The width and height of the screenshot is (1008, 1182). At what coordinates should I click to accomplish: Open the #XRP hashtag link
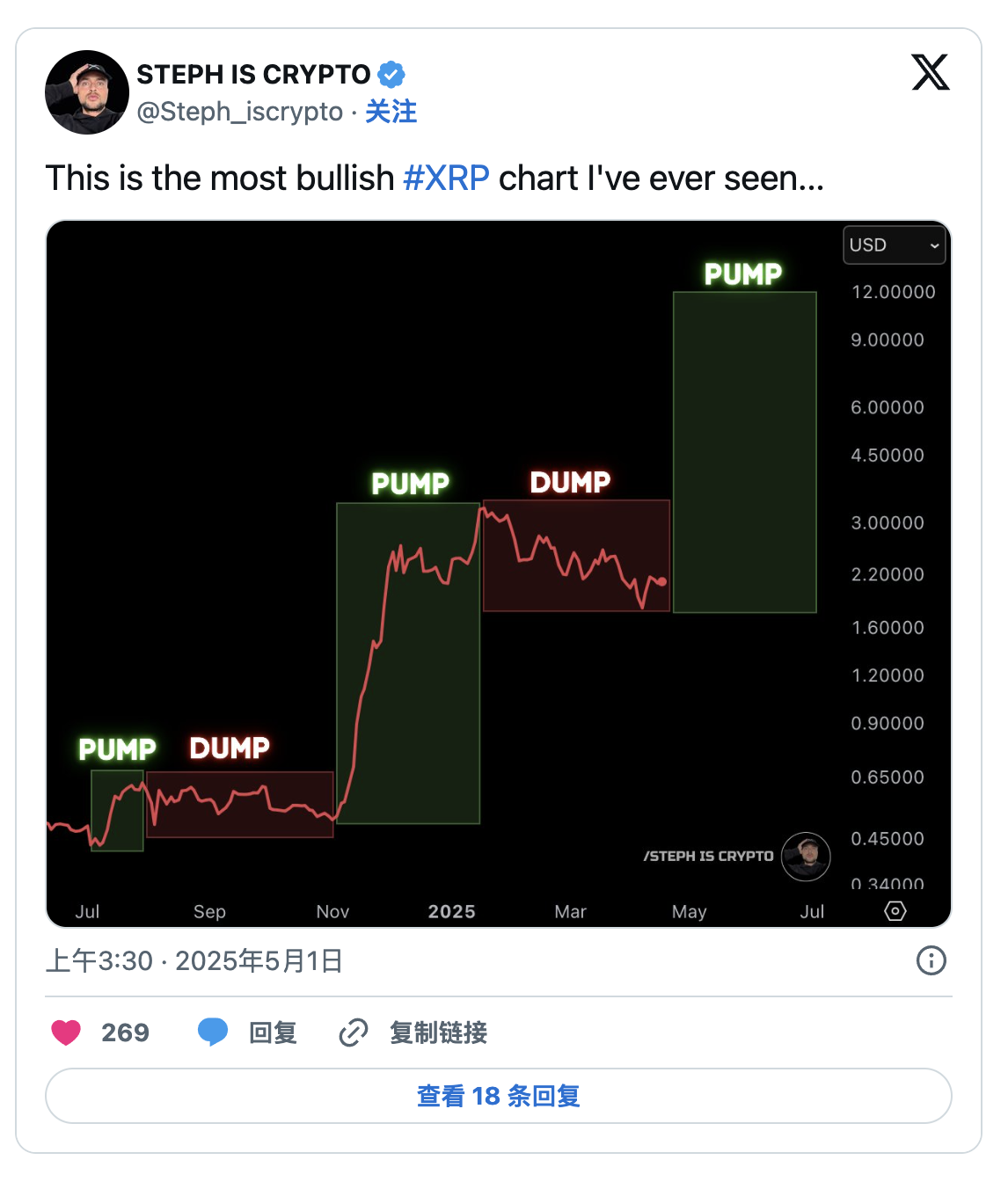(446, 179)
